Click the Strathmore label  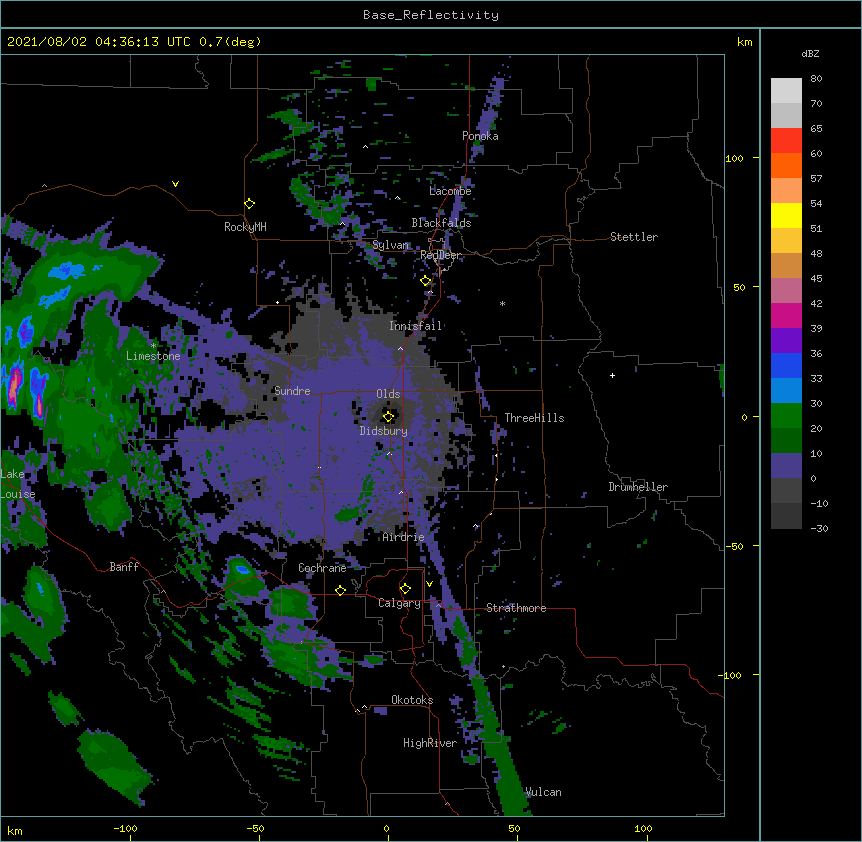pyautogui.click(x=516, y=608)
